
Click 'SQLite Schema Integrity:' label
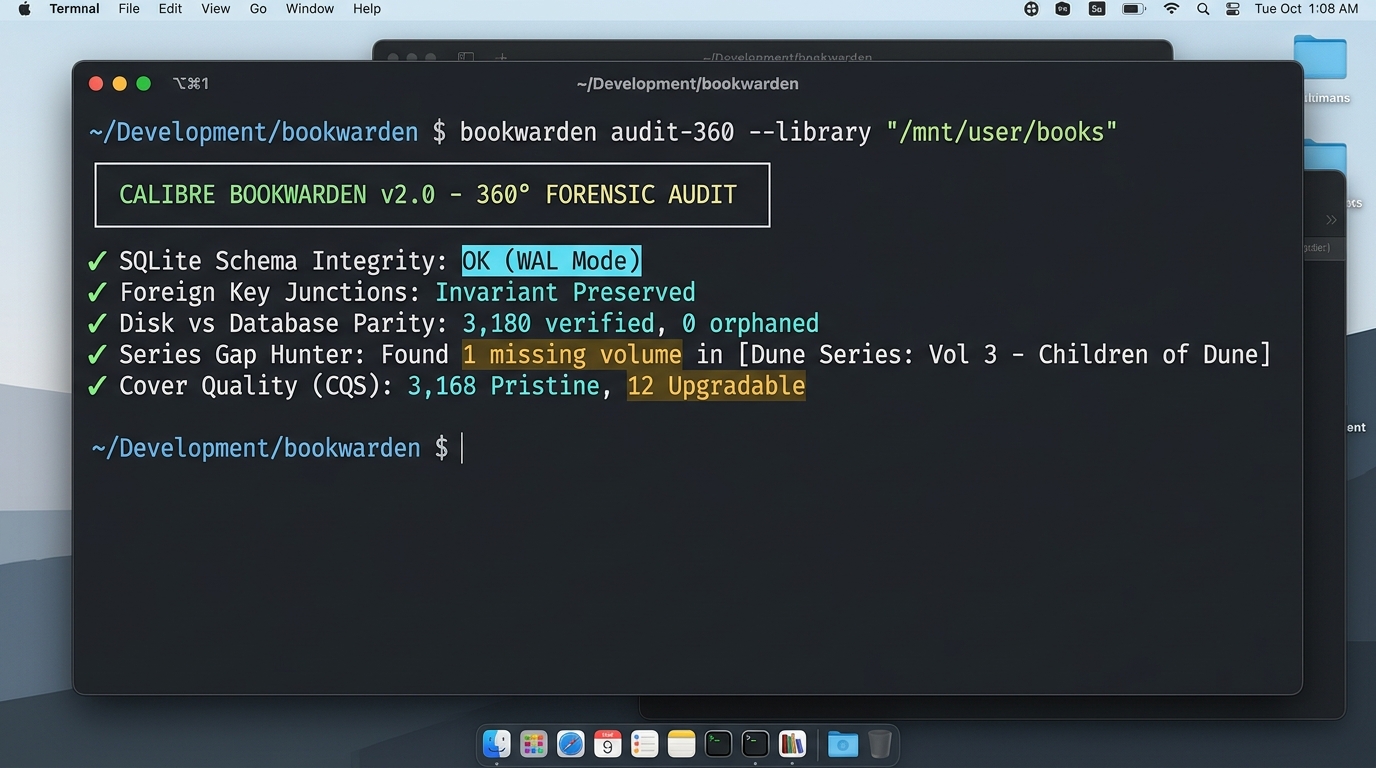(283, 261)
